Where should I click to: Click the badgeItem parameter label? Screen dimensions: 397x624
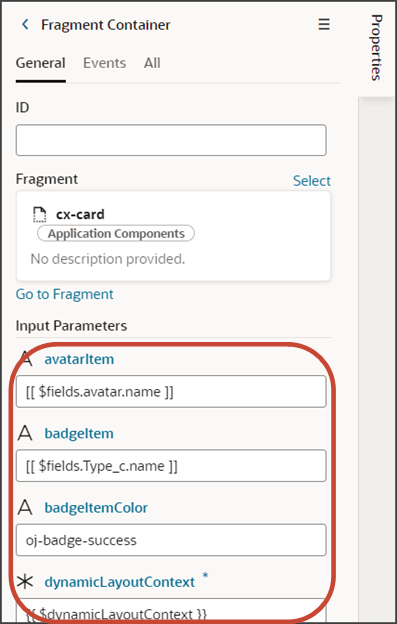tap(79, 433)
